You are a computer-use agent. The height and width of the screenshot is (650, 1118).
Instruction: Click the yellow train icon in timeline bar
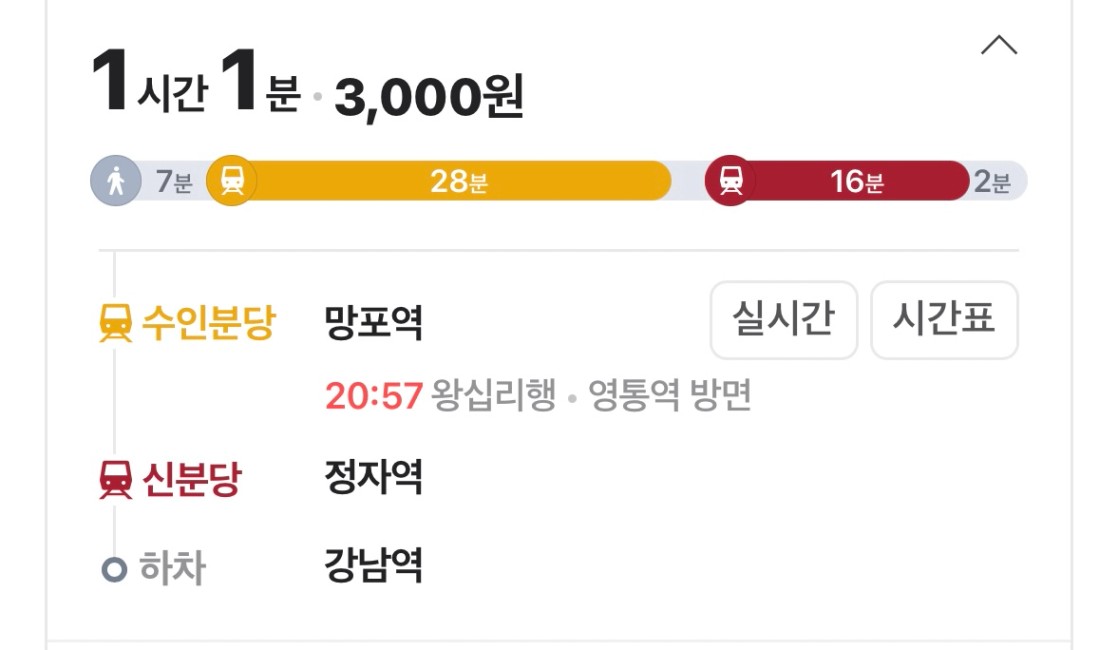point(232,180)
